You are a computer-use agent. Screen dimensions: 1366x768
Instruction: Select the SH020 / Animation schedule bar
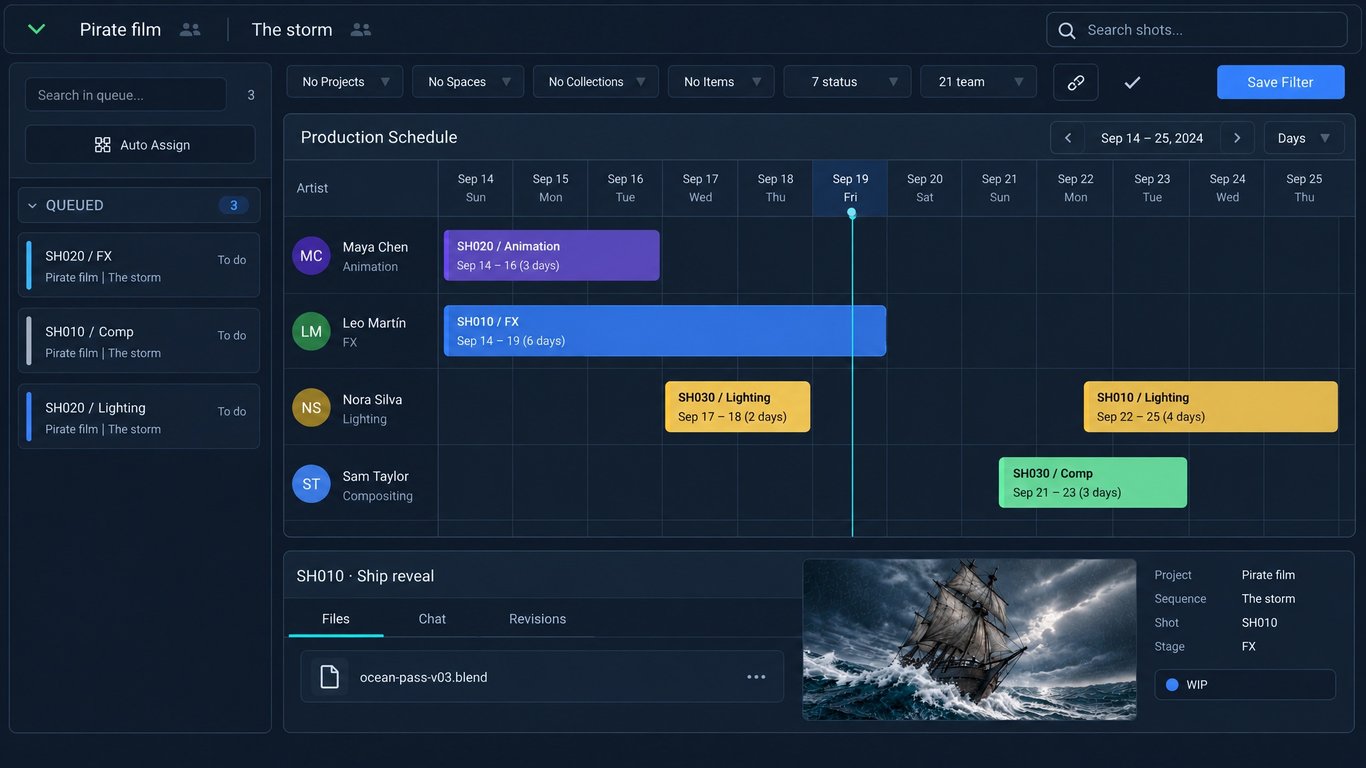tap(552, 255)
